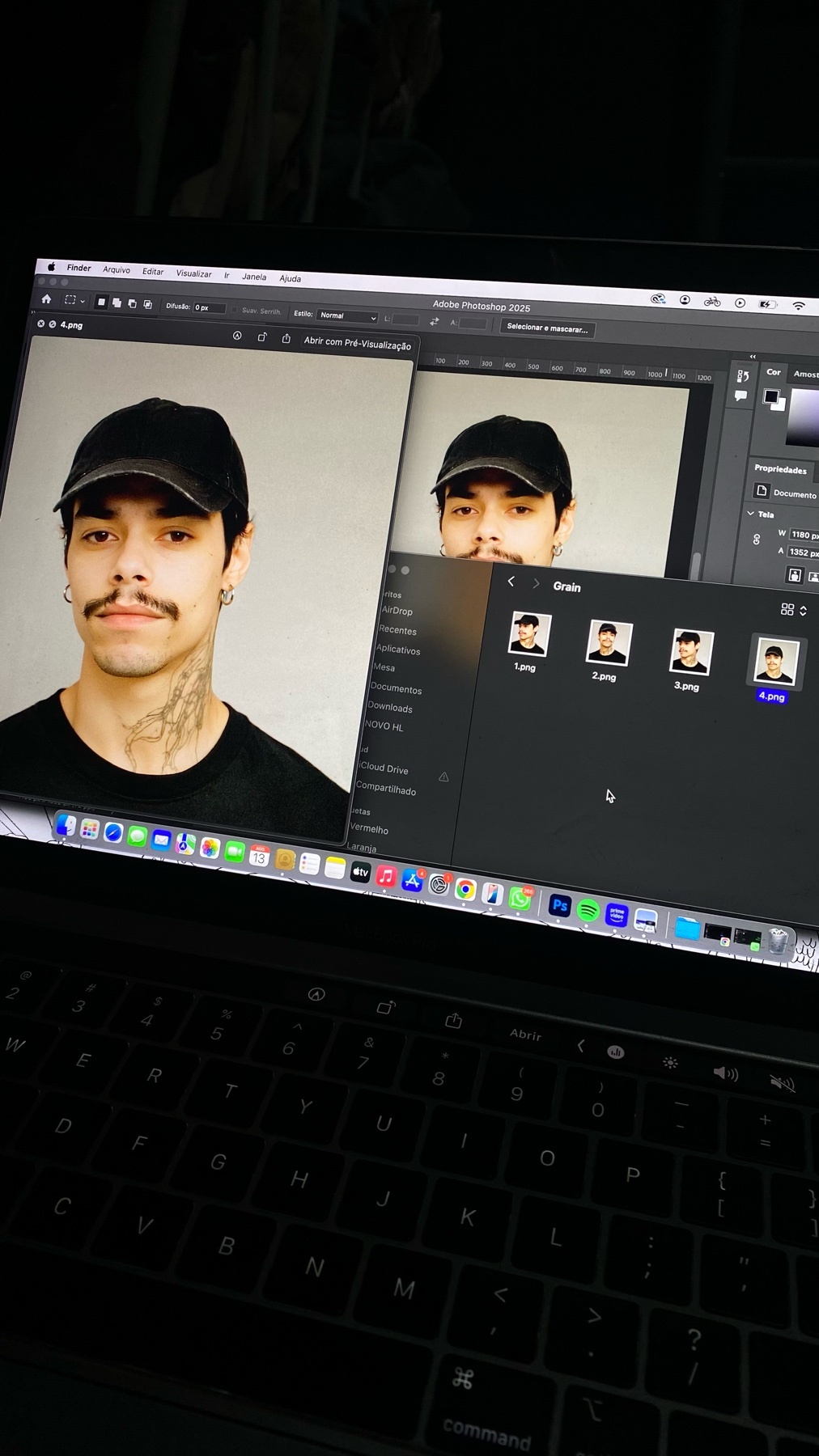Open the Wi-Fi menu bar icon
819x1456 pixels.
799,307
